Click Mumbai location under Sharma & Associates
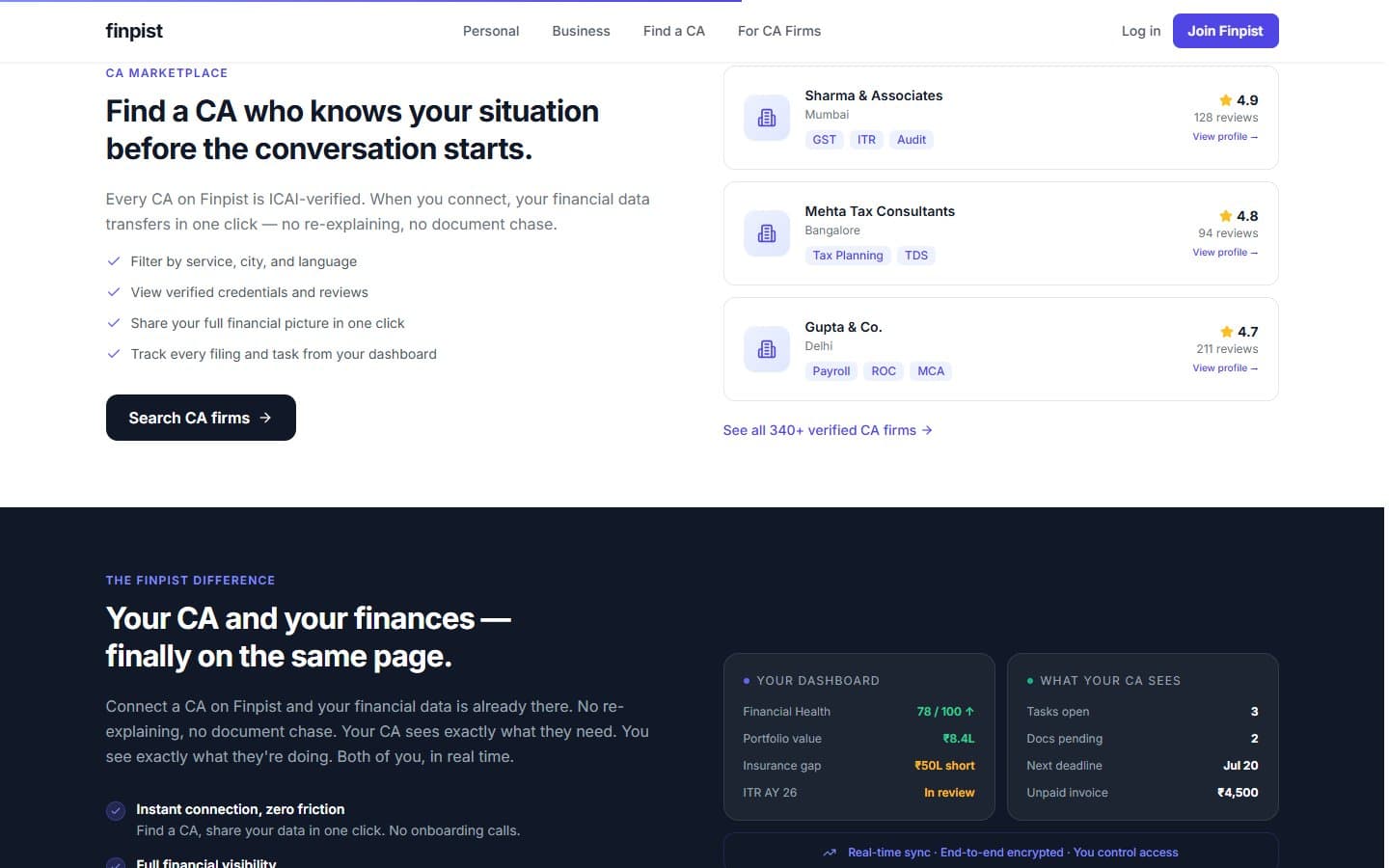Viewport: 1389px width, 868px height. 827,115
